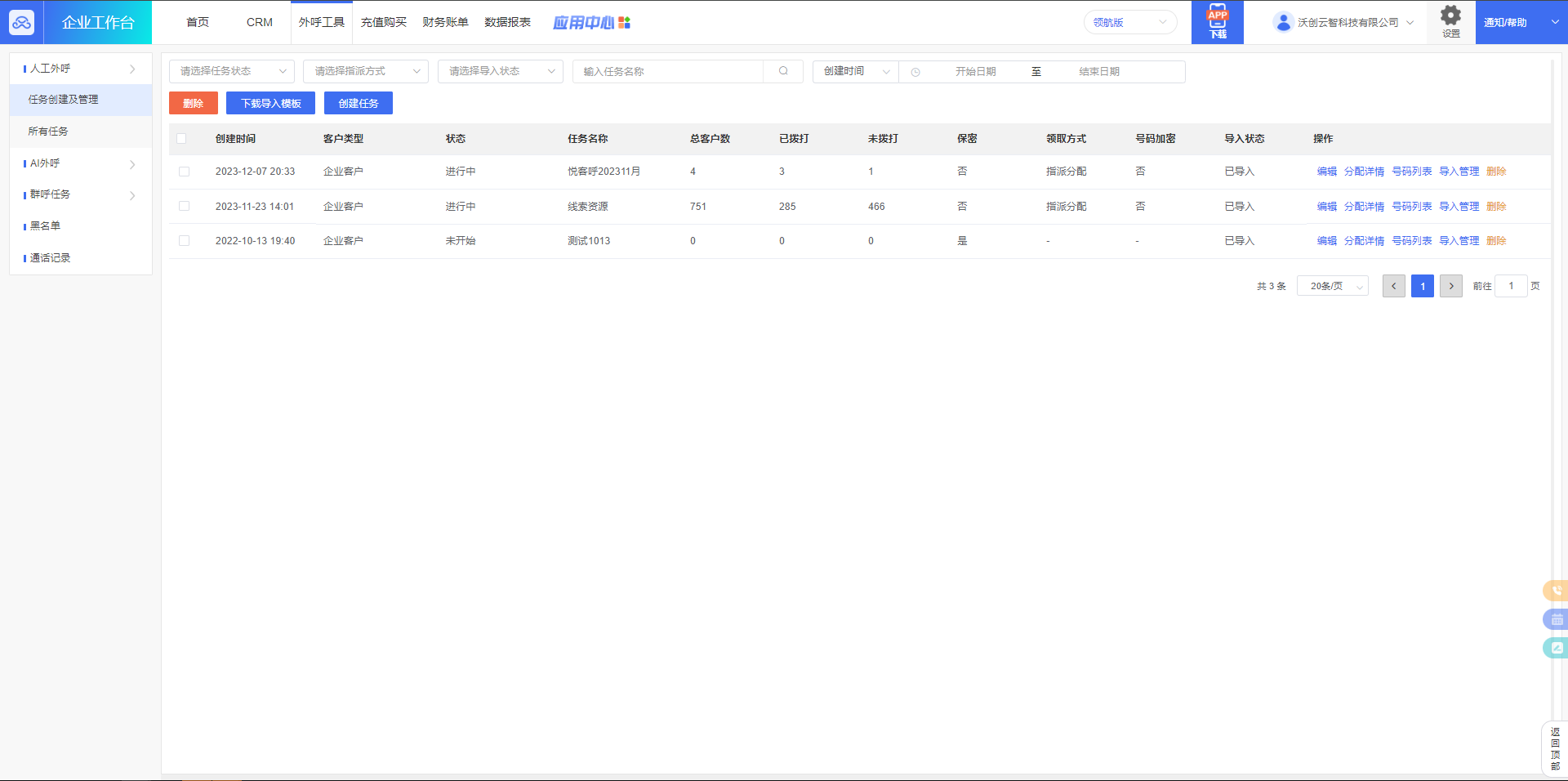Select the 外呼工具 tab
Viewport: 1568px width, 781px height.
click(322, 22)
